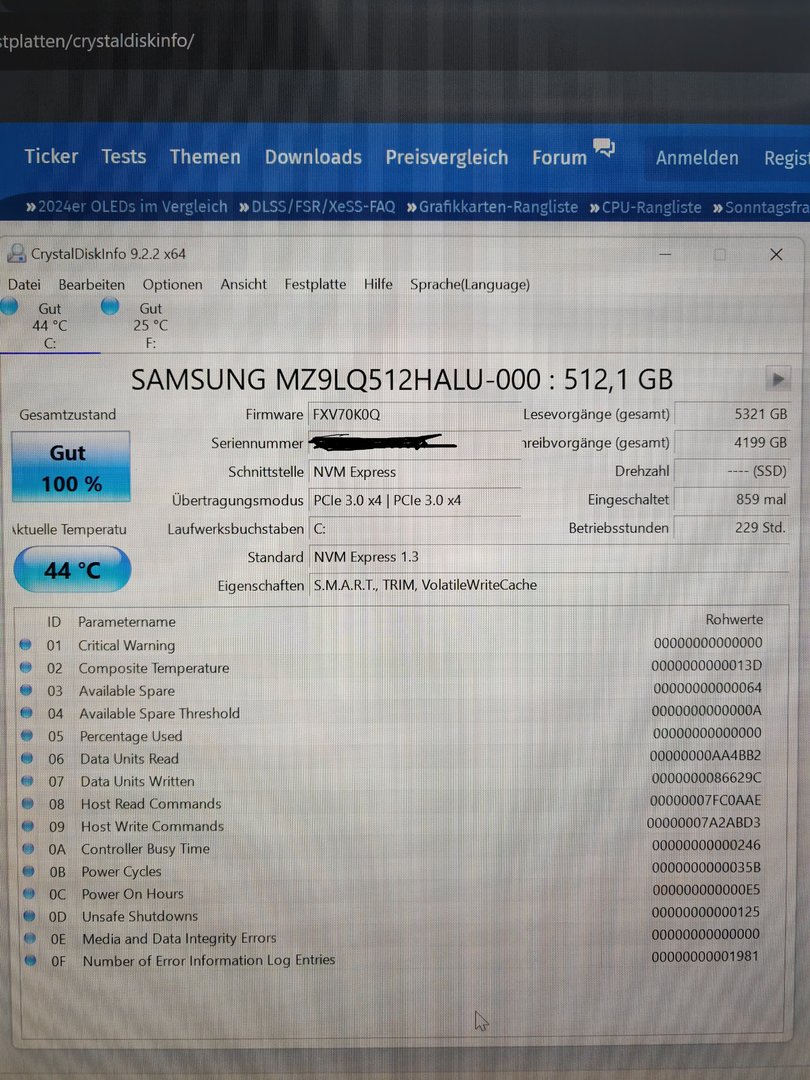Screen dimensions: 810x1080
Task: Open Themen in the website navigation
Action: click(x=205, y=157)
